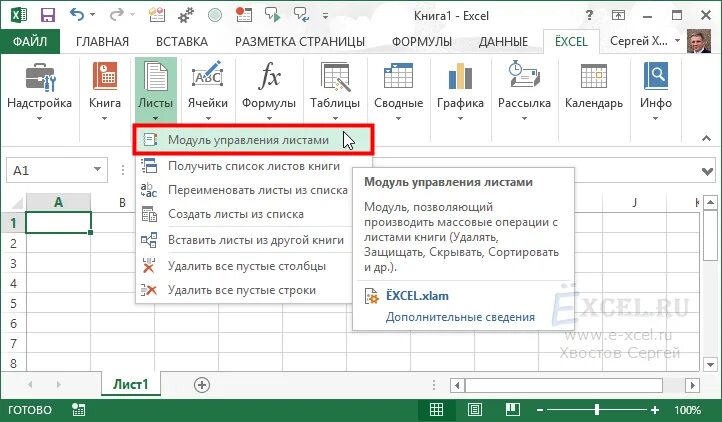Choose Создать листы из списка

[x=245, y=214]
